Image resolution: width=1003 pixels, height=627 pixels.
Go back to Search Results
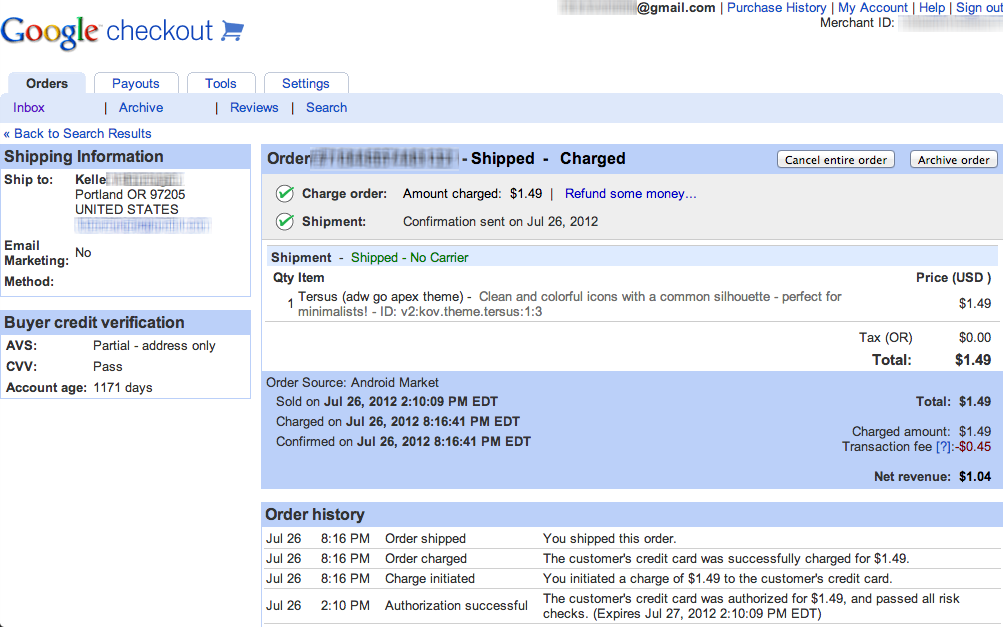[x=78, y=134]
